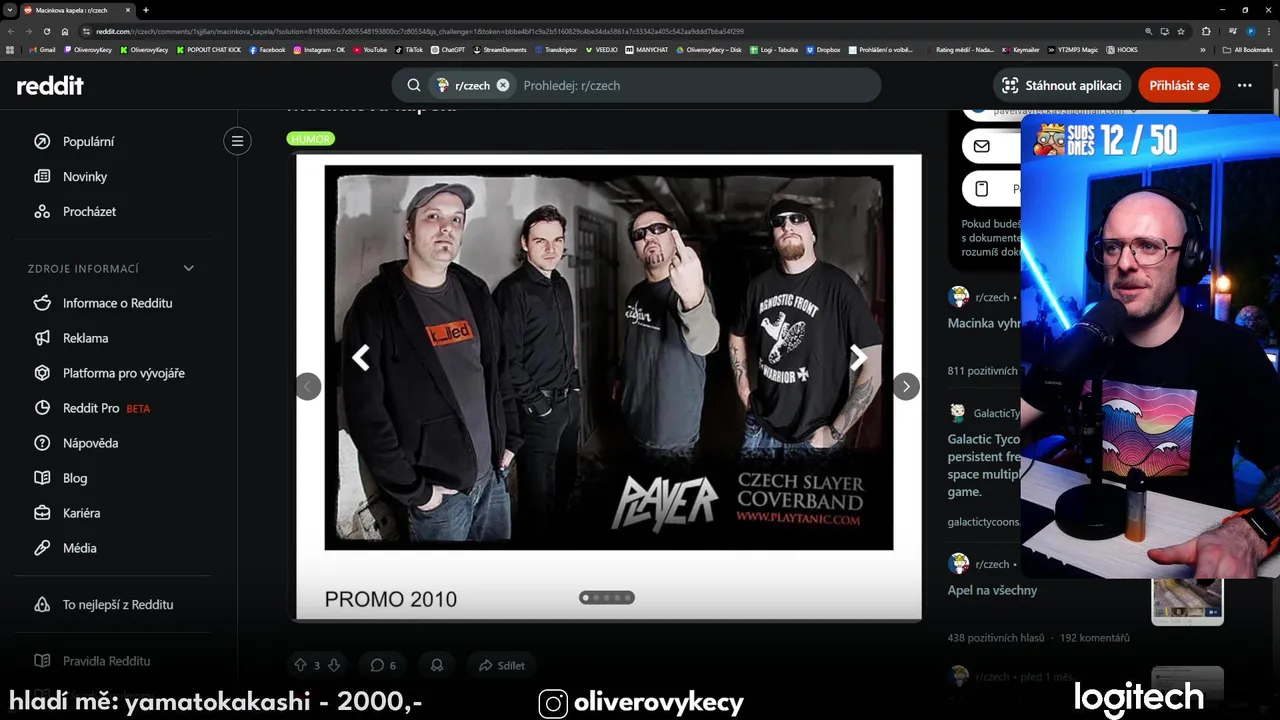Viewport: 1280px width, 720px height.
Task: Click the Přihlásit se login button
Action: pos(1179,85)
